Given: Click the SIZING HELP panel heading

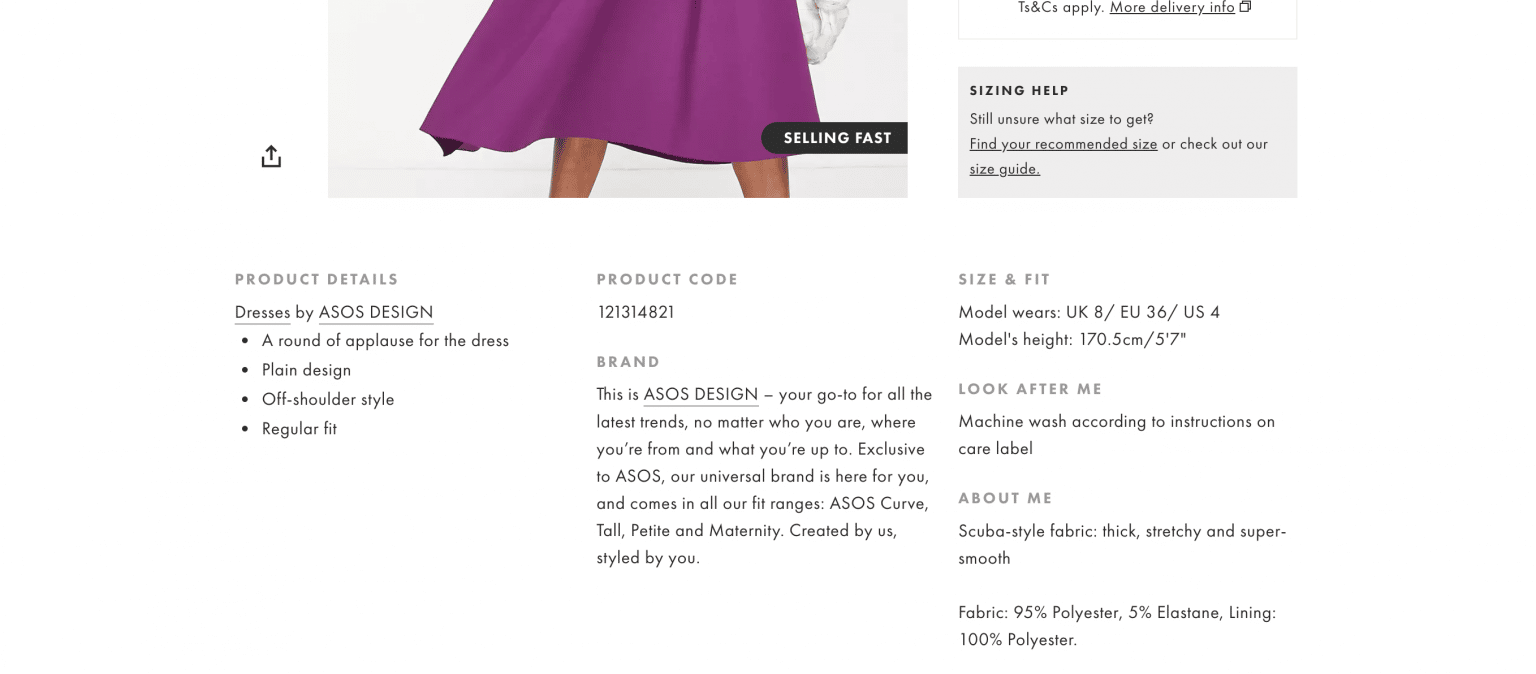Looking at the screenshot, I should pyautogui.click(x=1019, y=90).
